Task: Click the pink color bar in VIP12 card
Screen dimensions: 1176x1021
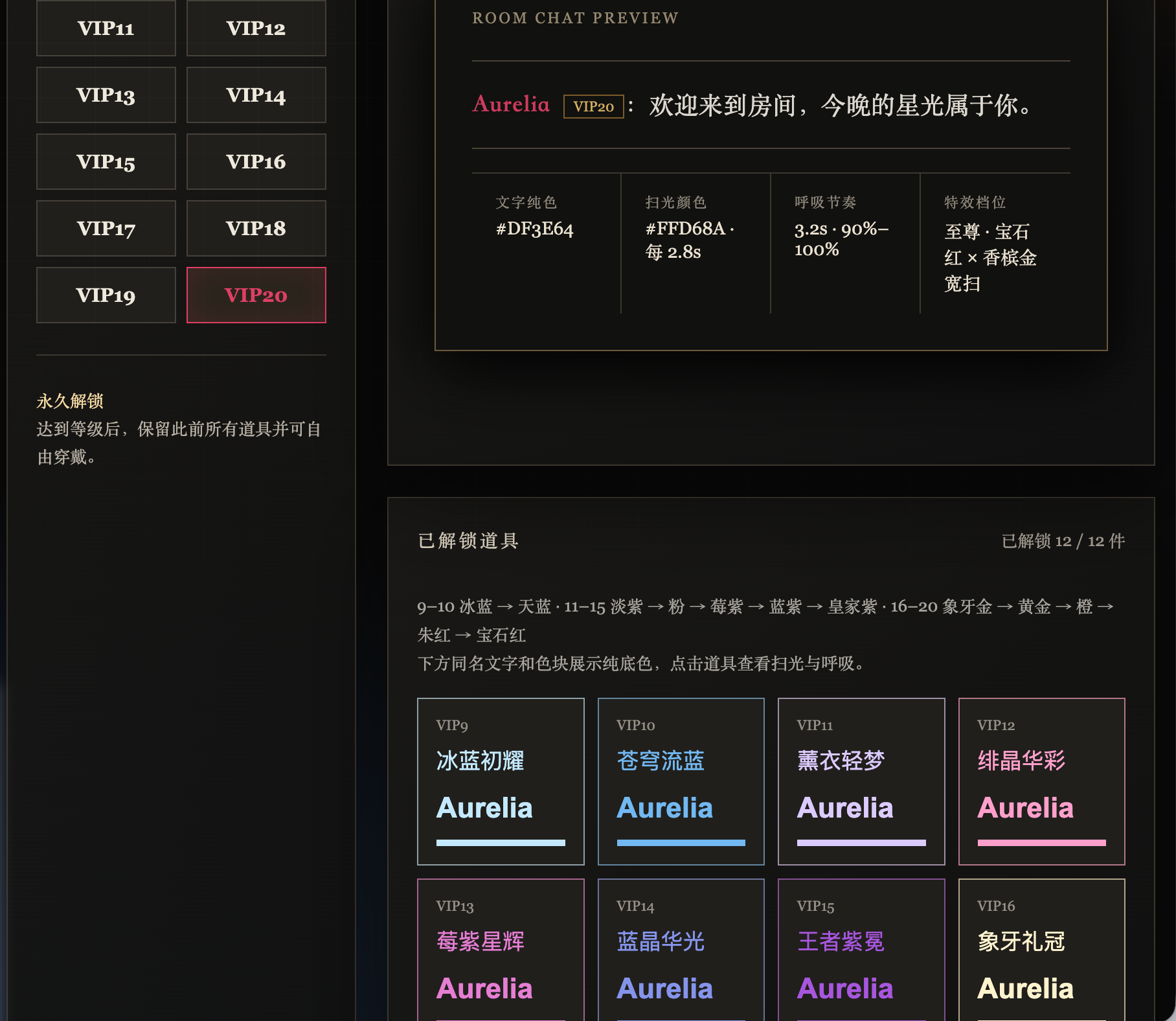Action: click(1042, 843)
